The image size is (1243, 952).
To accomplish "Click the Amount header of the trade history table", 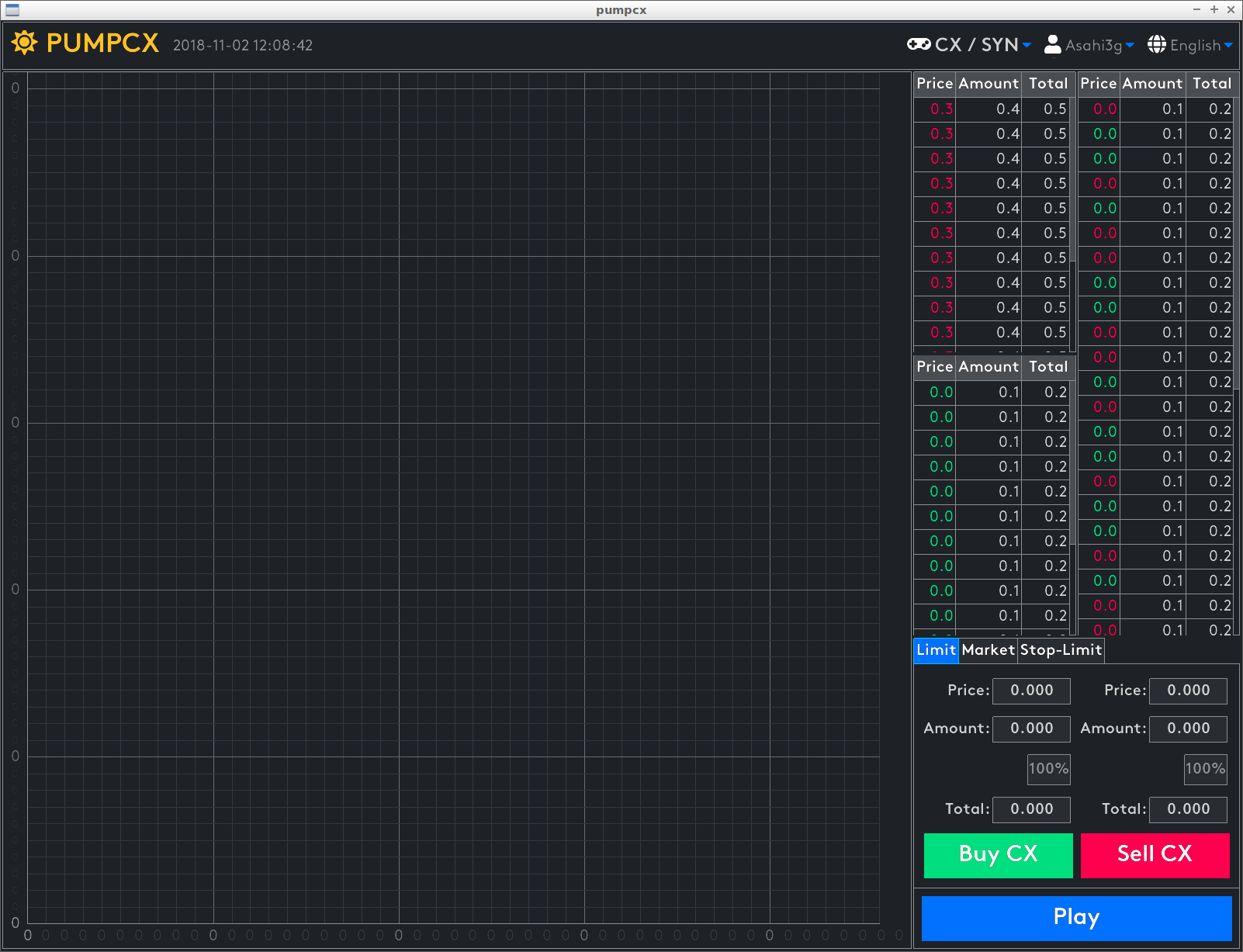I will tap(1152, 84).
